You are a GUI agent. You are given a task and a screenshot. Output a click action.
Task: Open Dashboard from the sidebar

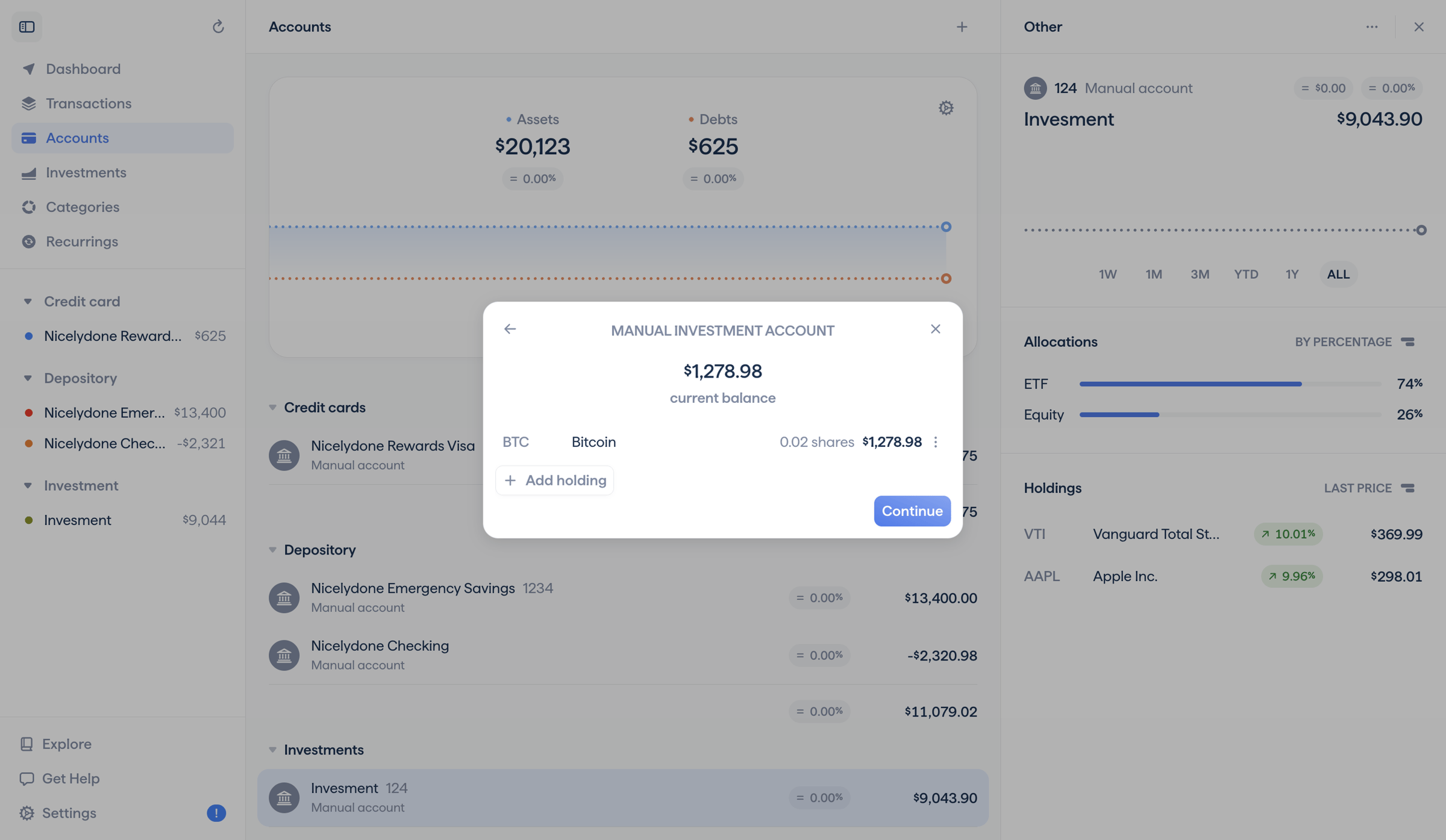pyautogui.click(x=122, y=69)
